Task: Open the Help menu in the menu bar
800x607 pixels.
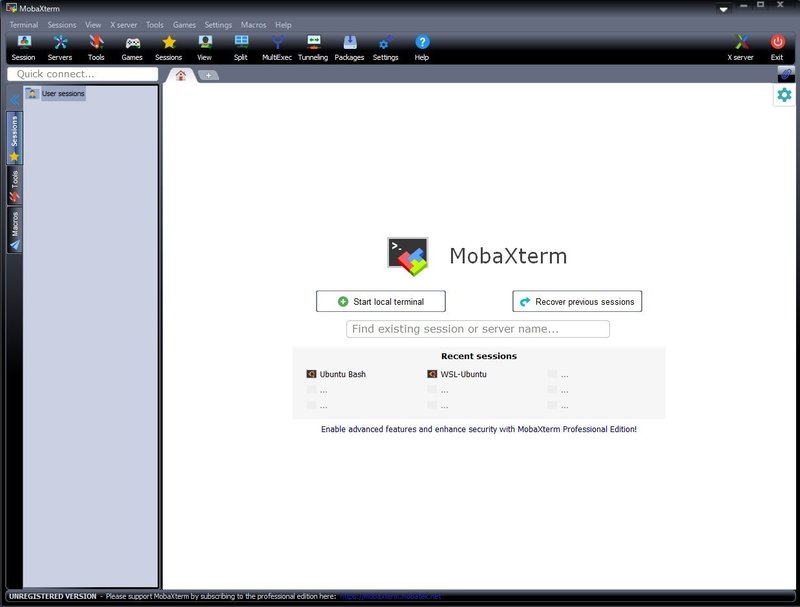Action: coord(283,24)
